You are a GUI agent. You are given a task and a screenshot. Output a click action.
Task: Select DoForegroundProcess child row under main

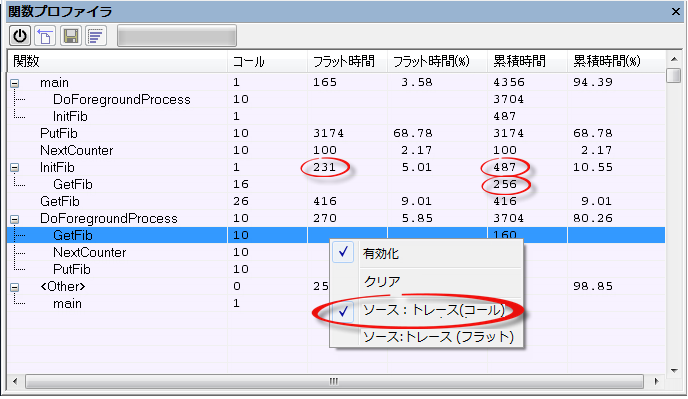(337, 100)
